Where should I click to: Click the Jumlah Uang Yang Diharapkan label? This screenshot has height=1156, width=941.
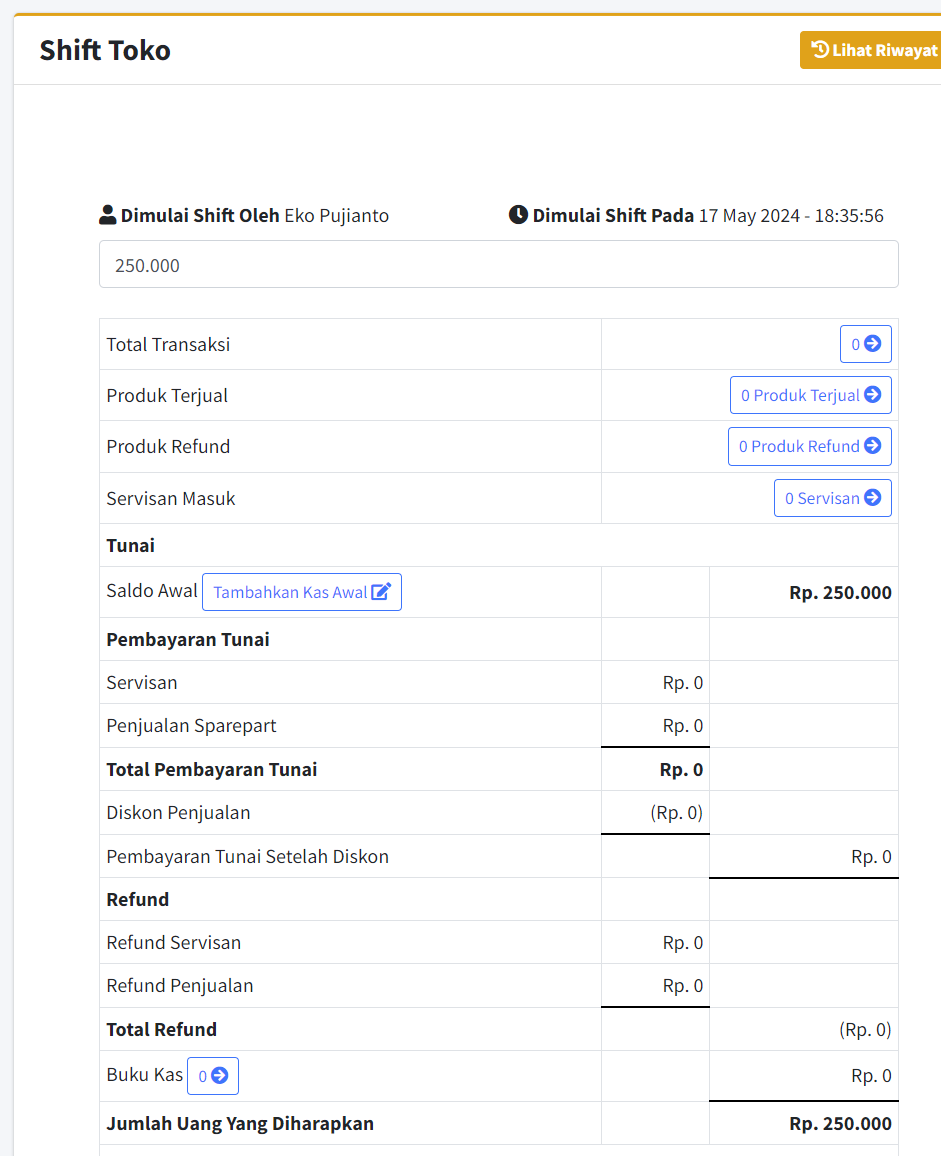pos(240,1123)
